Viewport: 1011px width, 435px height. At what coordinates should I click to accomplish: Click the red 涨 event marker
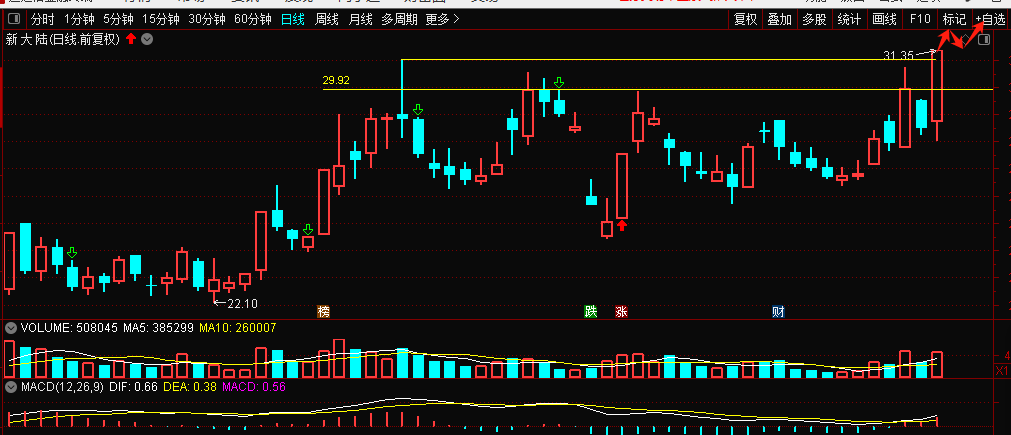622,312
